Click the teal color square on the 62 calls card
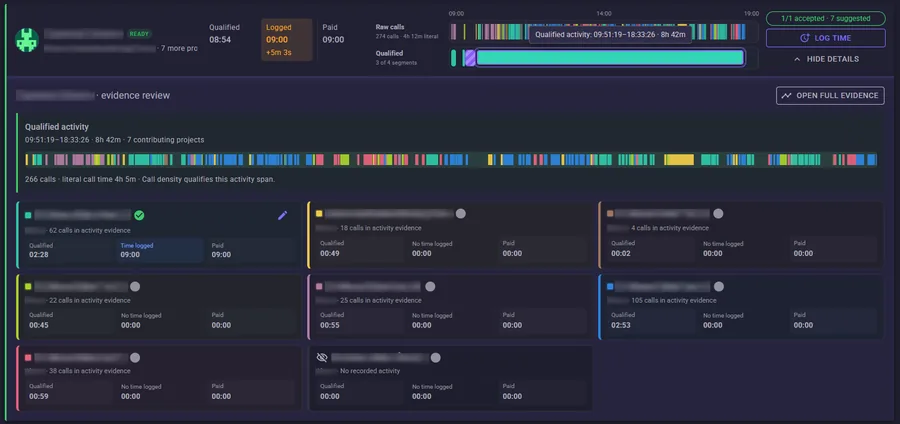The height and width of the screenshot is (424, 900). 28,216
